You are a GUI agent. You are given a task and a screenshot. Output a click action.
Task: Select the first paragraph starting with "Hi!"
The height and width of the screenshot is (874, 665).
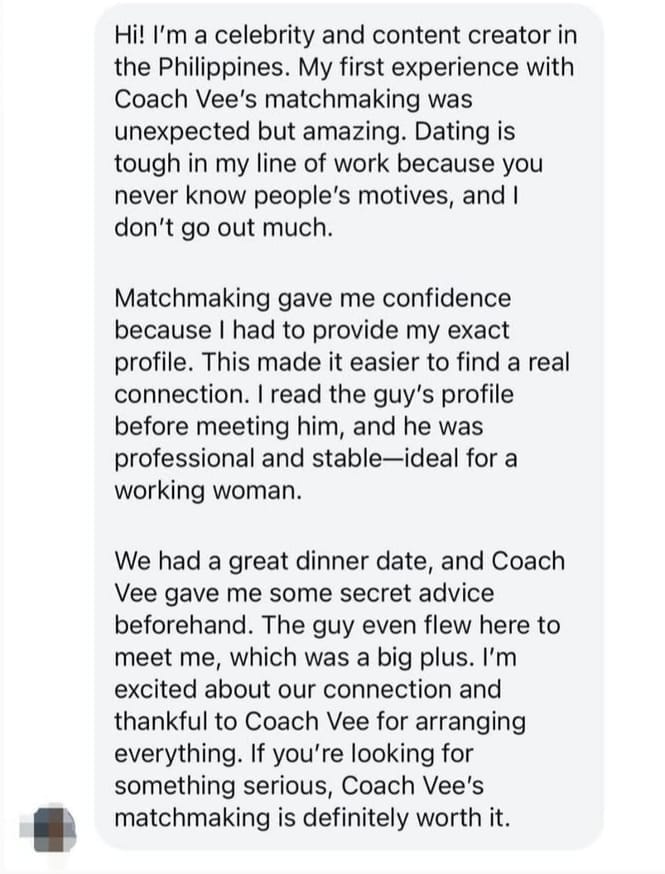[x=345, y=132]
